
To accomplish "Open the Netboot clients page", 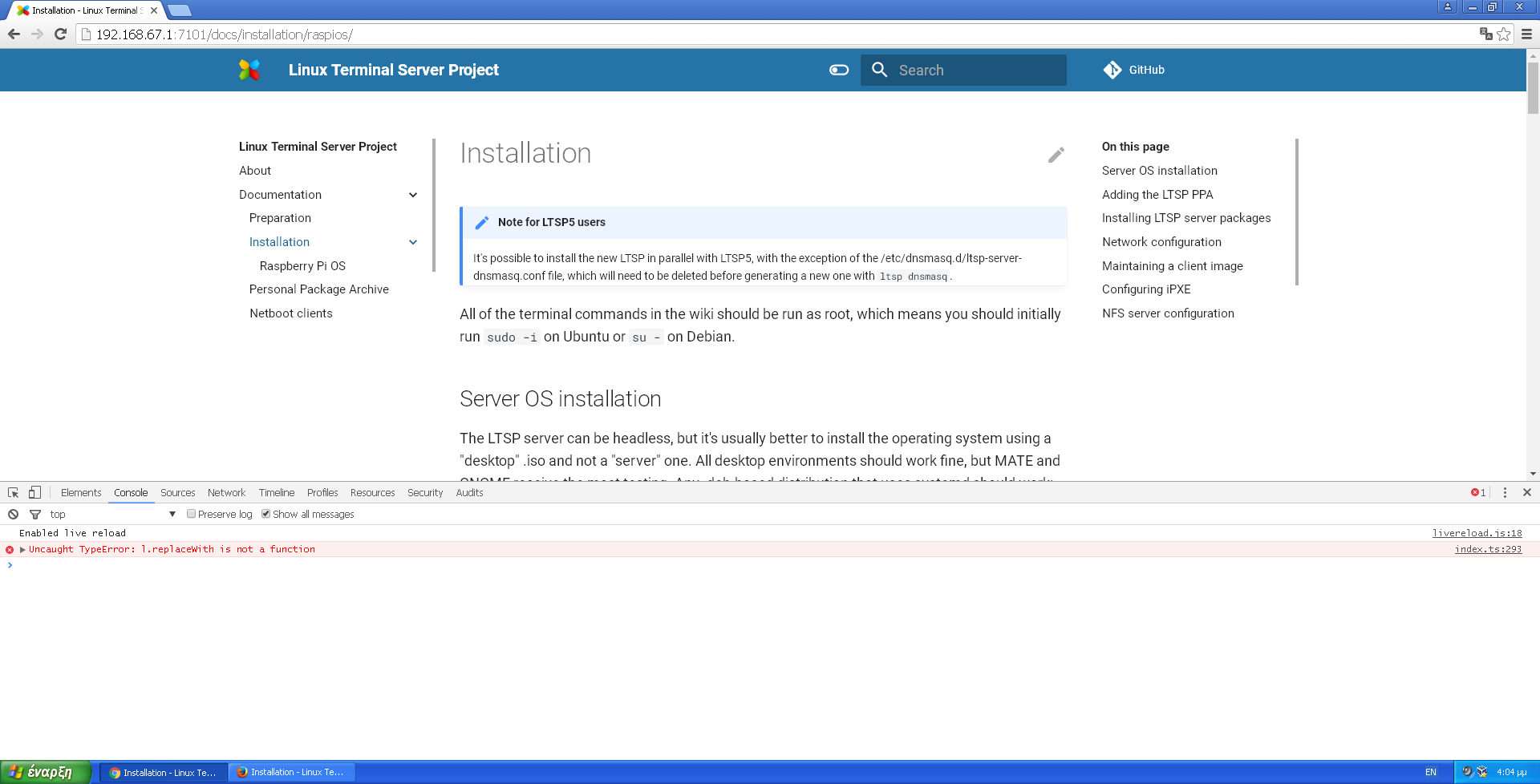I will click(x=291, y=313).
